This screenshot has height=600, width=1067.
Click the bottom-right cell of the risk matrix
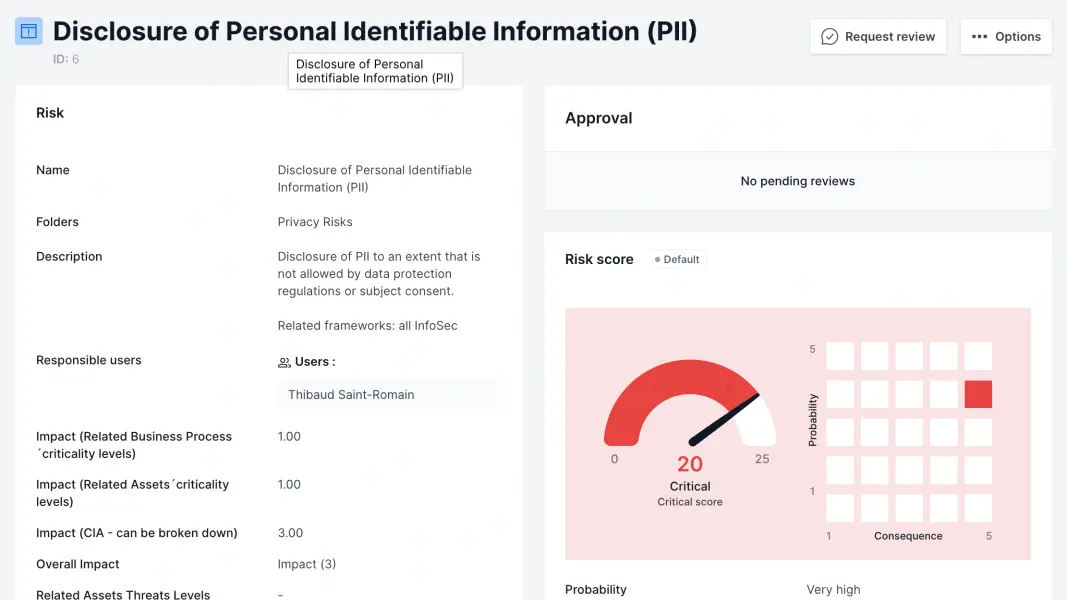[x=978, y=508]
